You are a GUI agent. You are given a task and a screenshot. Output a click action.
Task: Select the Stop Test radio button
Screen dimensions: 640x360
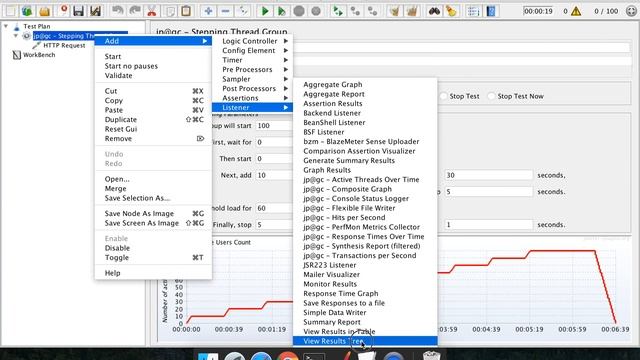pyautogui.click(x=444, y=96)
